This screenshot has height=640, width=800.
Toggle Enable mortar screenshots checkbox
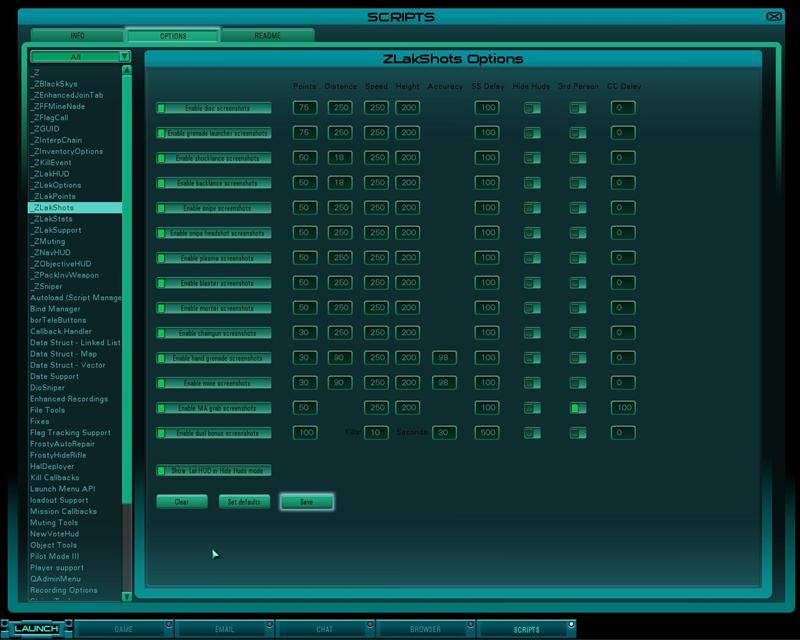(162, 308)
